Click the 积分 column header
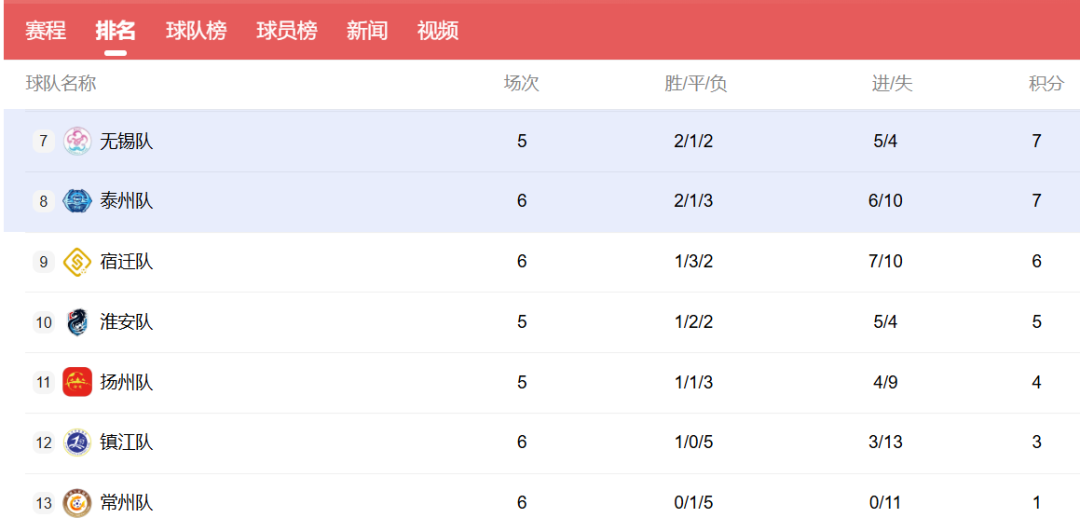 coord(1046,83)
